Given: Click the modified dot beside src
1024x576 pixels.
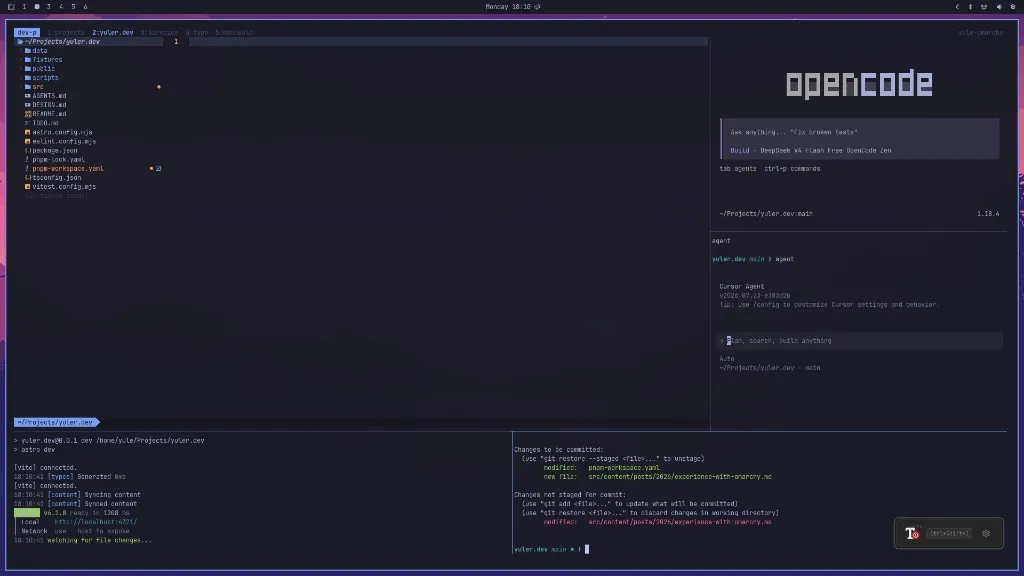Looking at the screenshot, I should pos(159,87).
